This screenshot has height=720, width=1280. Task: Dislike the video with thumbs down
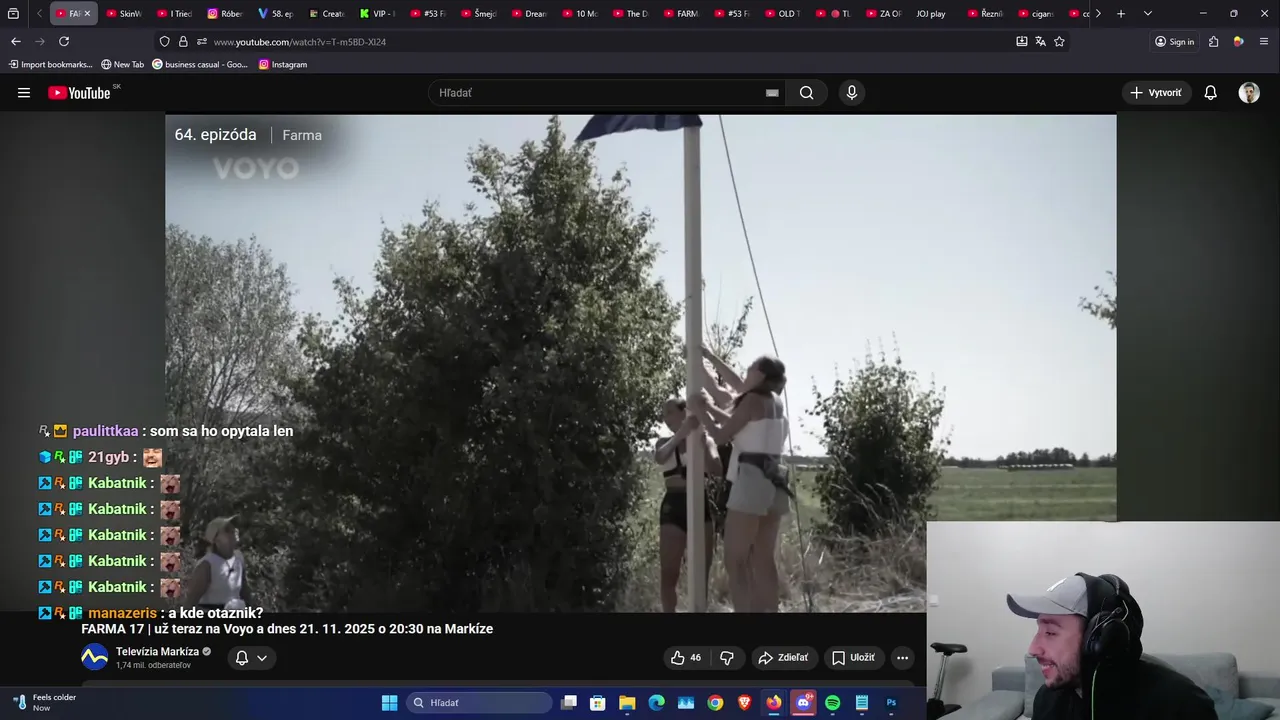tap(727, 658)
